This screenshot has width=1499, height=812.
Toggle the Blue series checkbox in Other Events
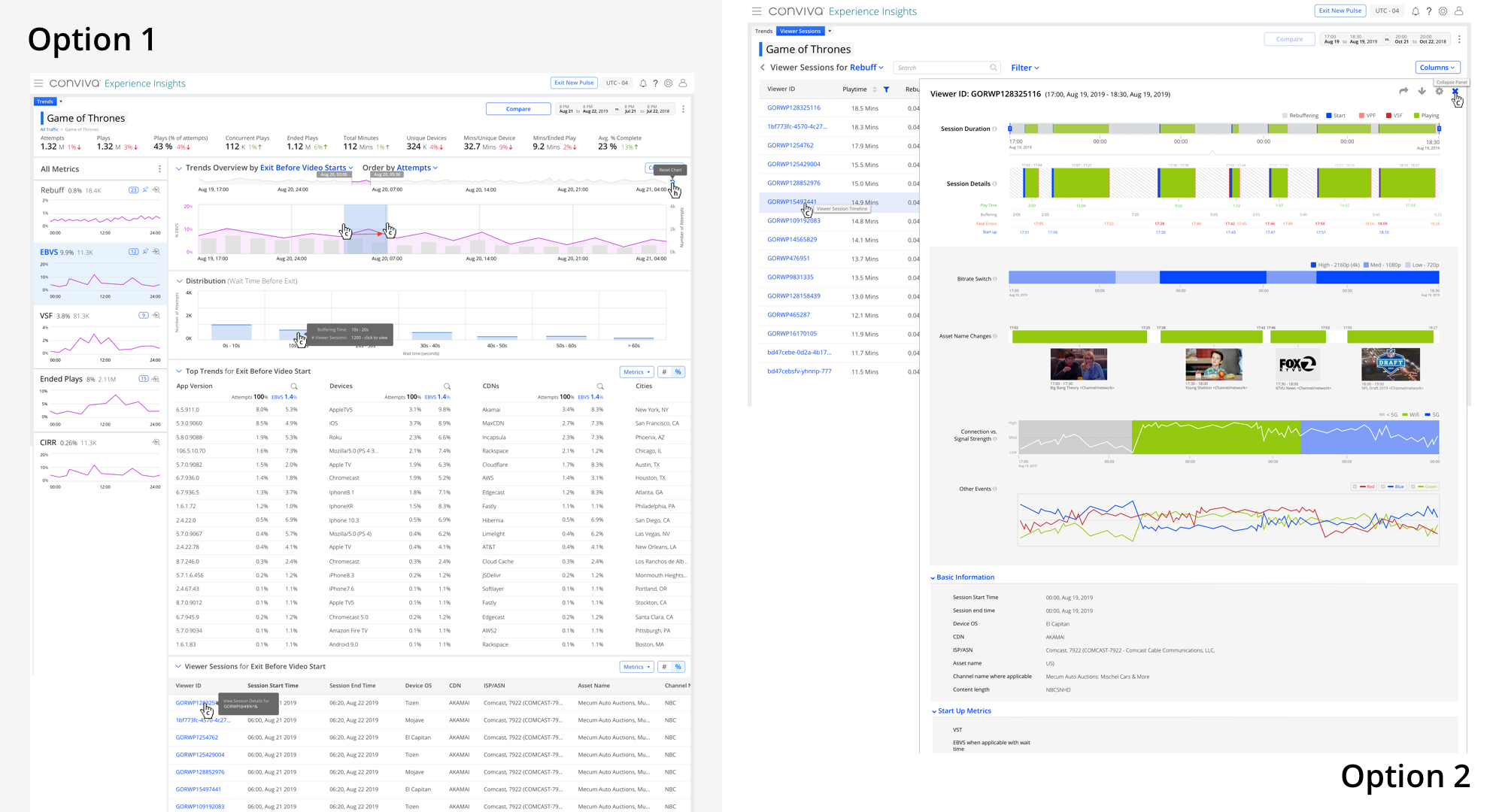[x=1384, y=486]
